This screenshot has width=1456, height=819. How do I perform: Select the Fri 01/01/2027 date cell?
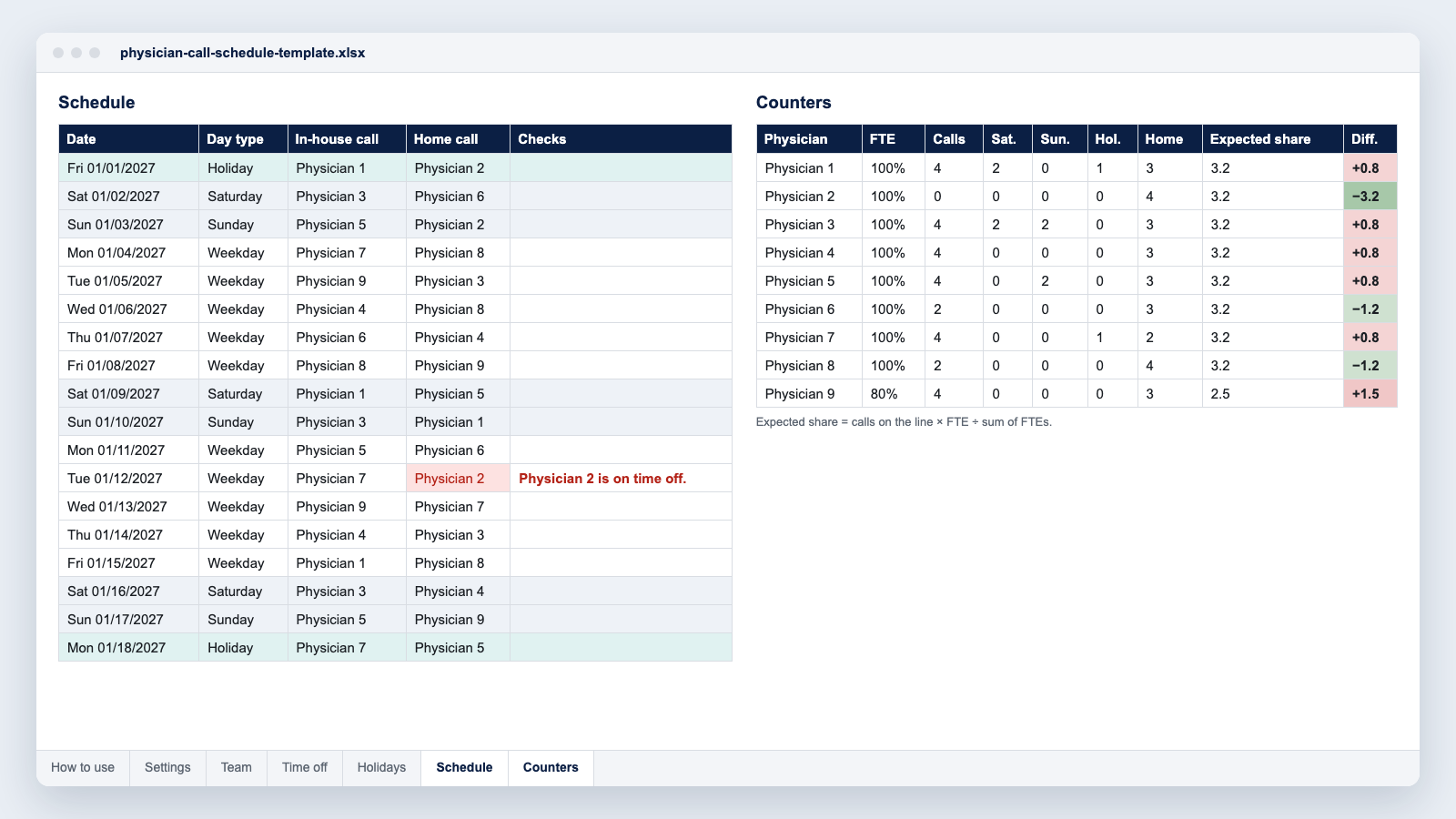[x=128, y=168]
